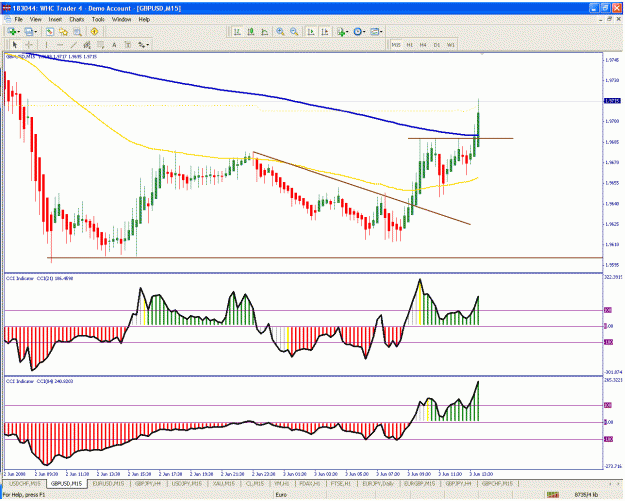Select the Cursor arrow tool
The height and width of the screenshot is (501, 625).
pos(15,45)
